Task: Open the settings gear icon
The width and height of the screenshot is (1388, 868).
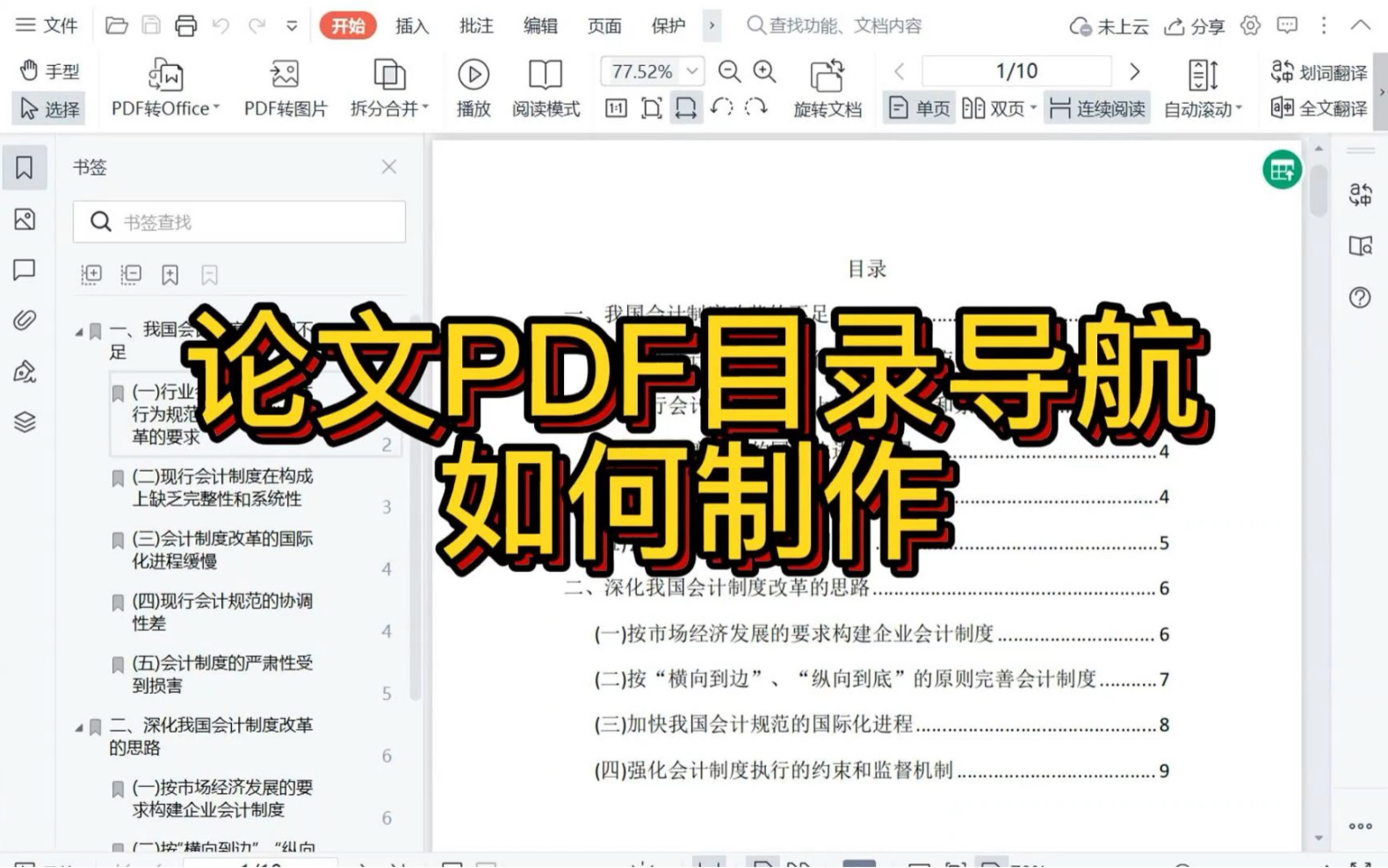Action: [1250, 25]
